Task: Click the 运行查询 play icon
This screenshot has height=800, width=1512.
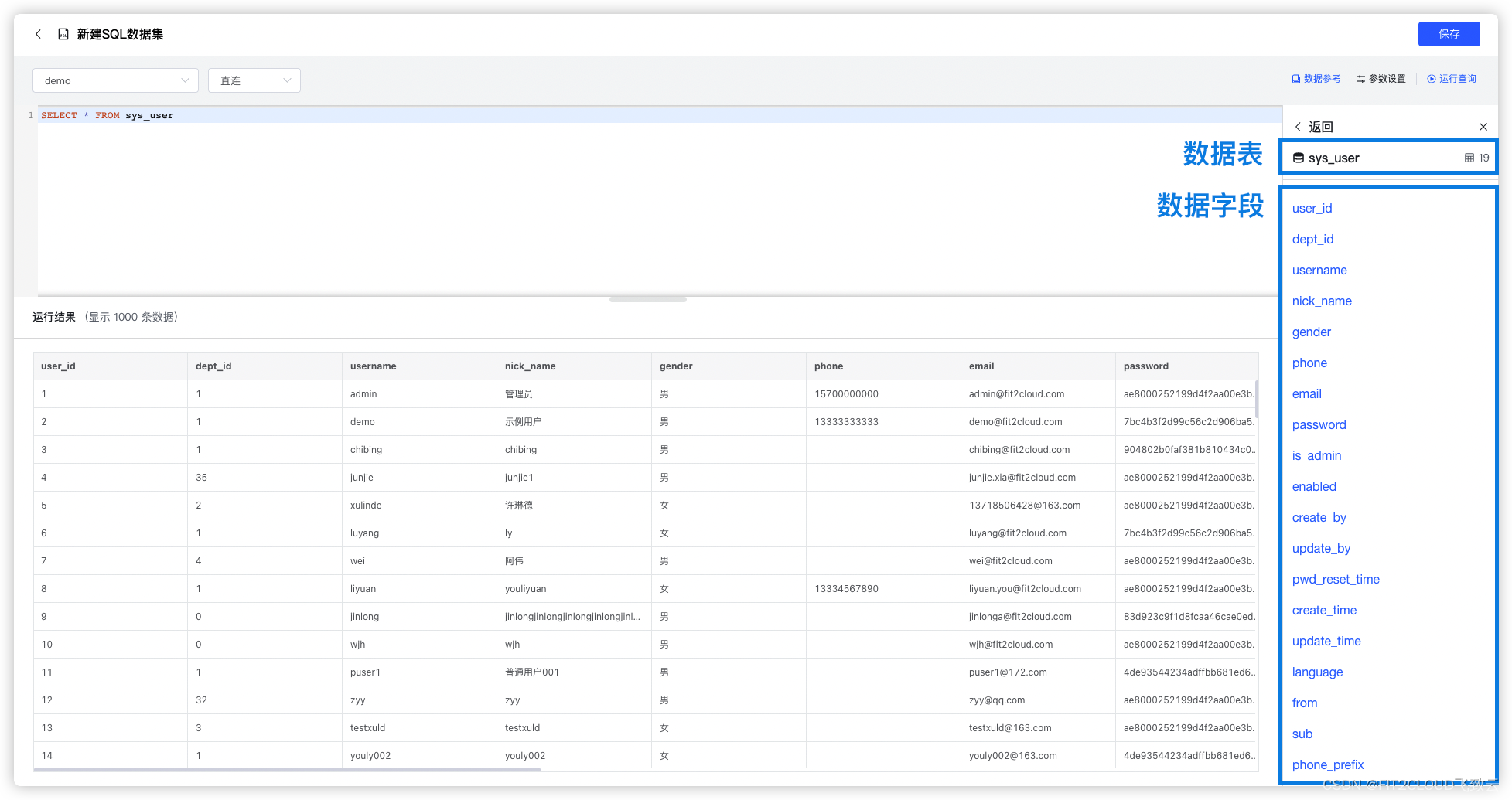Action: pos(1432,79)
